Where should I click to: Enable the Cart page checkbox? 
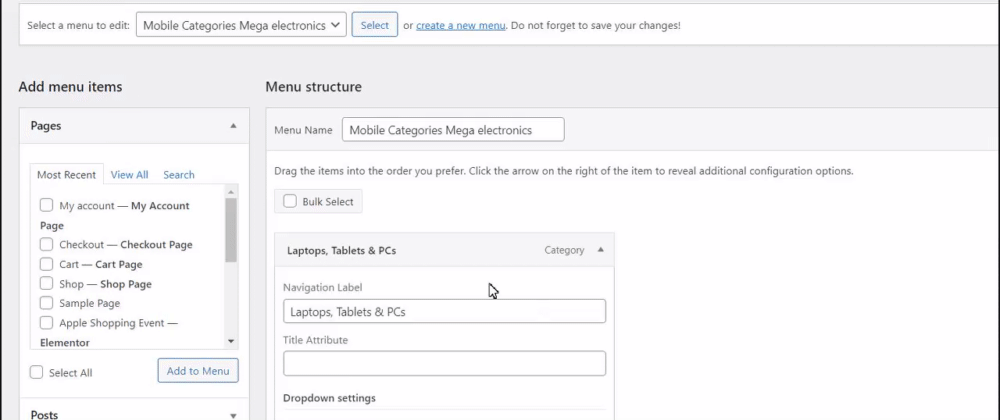(x=46, y=264)
